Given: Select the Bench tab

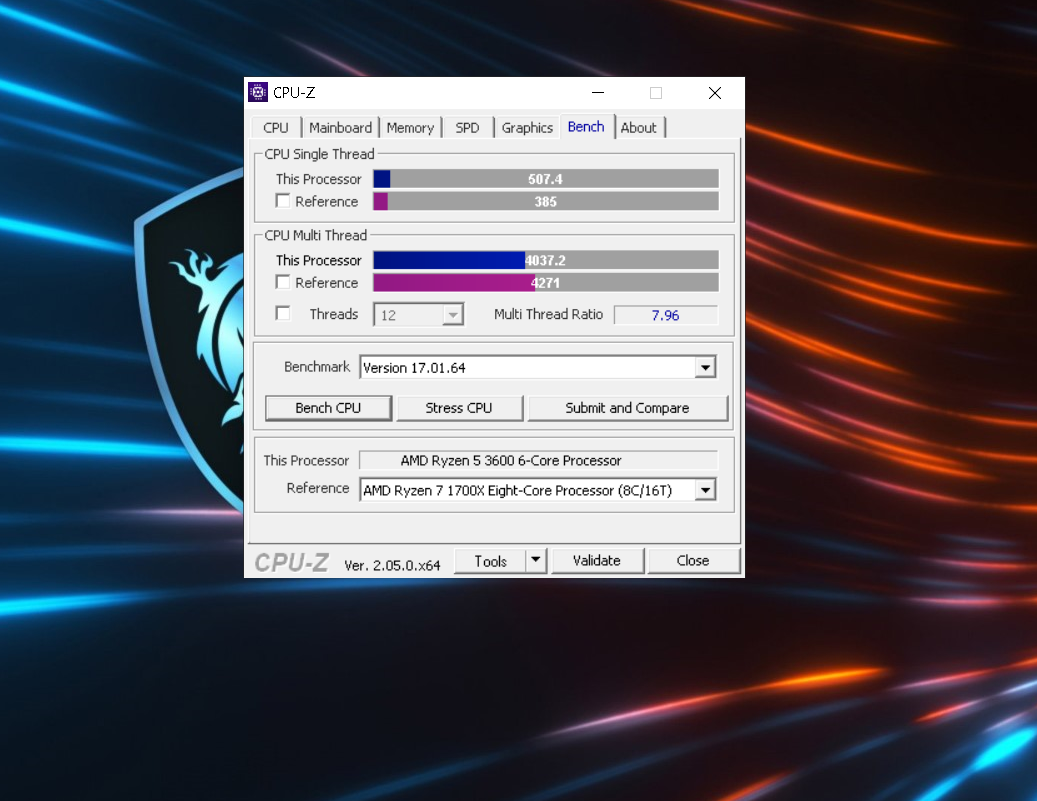Looking at the screenshot, I should (586, 126).
